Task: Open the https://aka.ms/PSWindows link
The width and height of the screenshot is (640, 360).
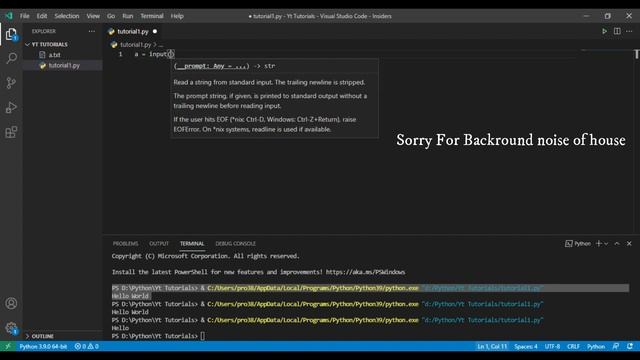Action: point(365,272)
